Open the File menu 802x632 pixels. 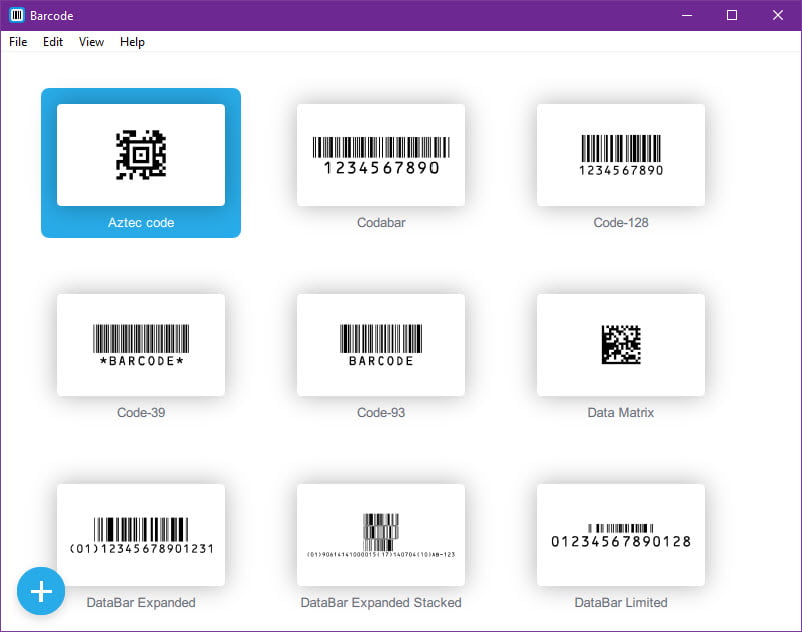[18, 42]
